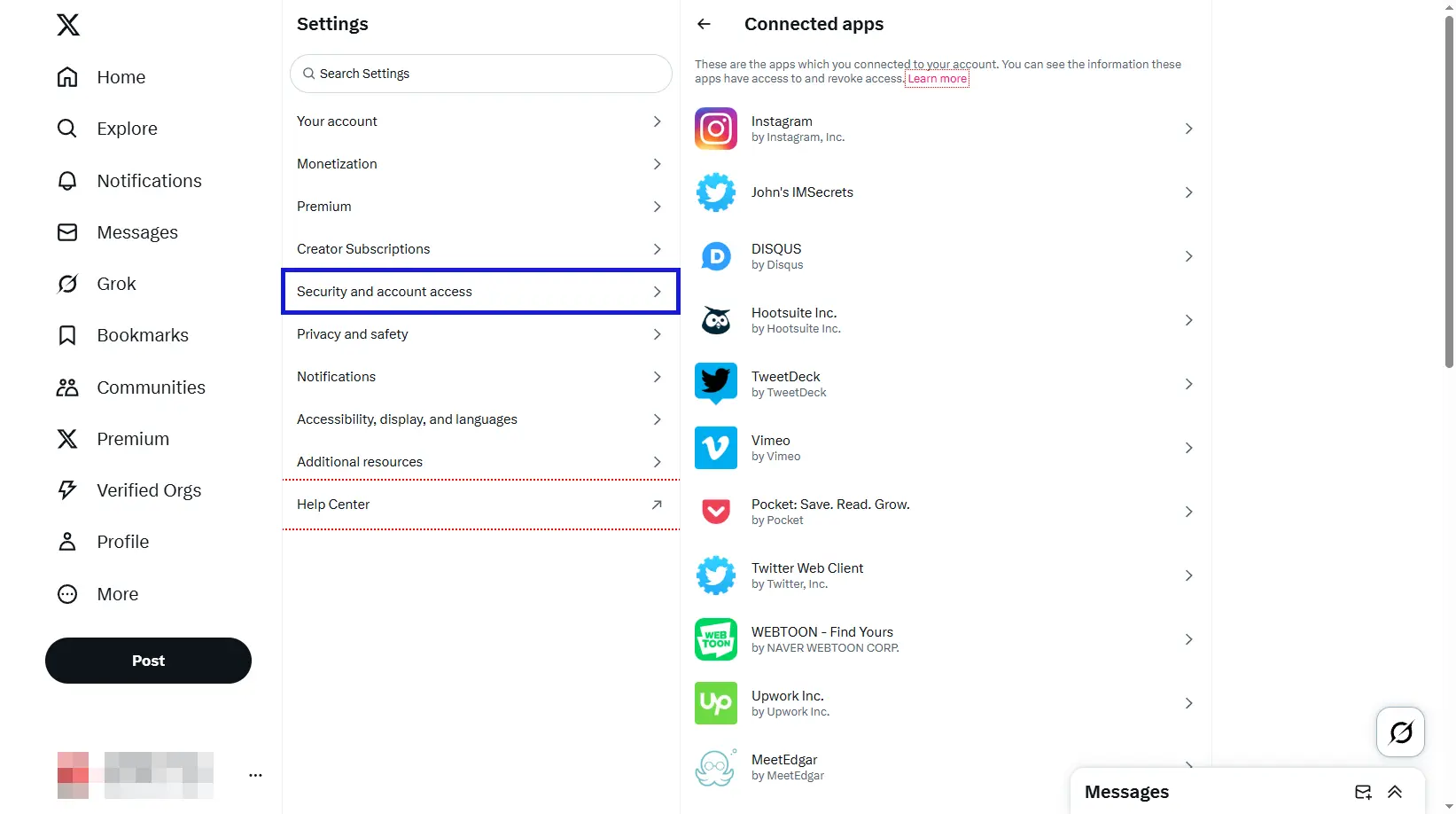The width and height of the screenshot is (1456, 814).
Task: Click inside the Search Settings field
Action: [x=481, y=74]
